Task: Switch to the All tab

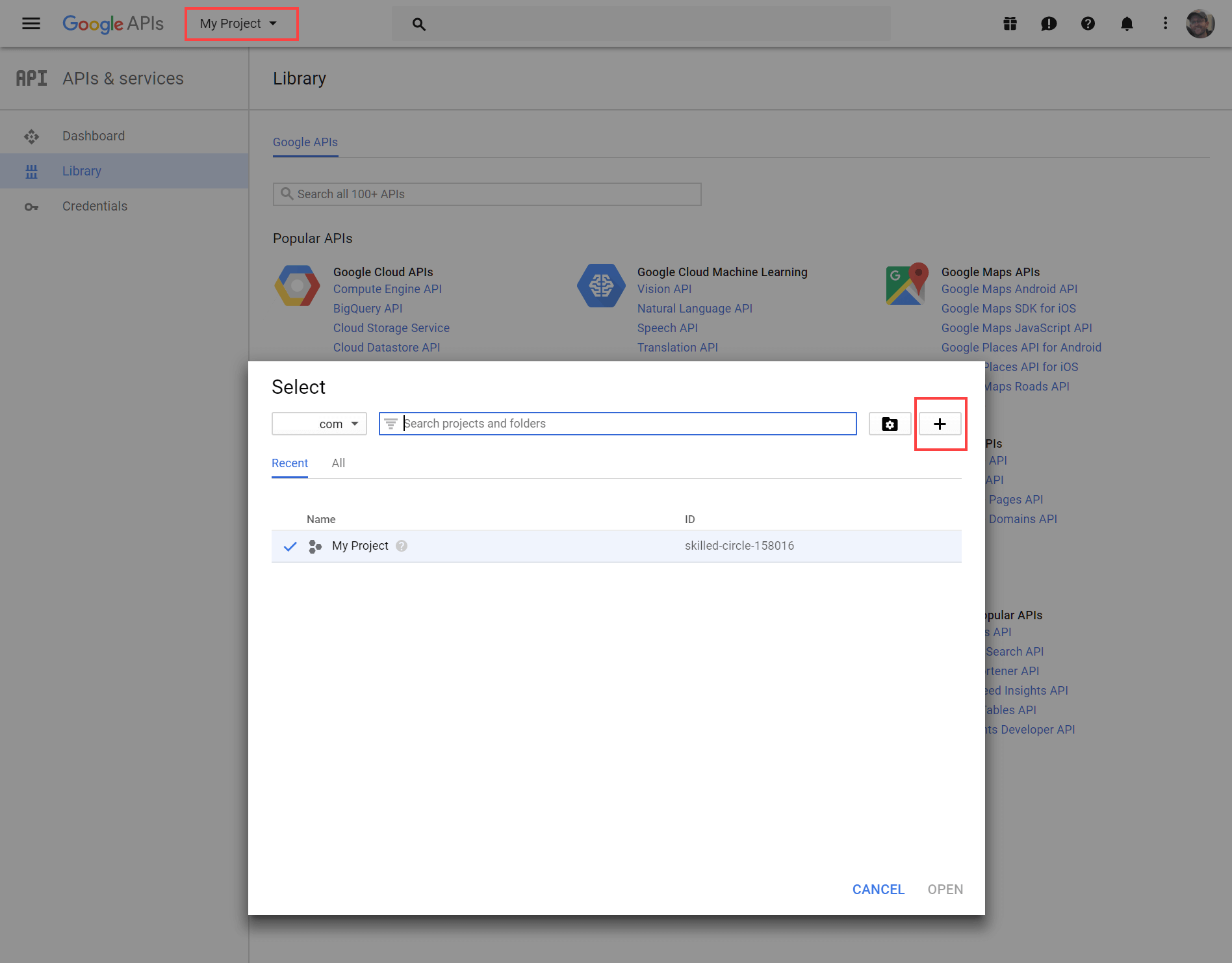Action: pyautogui.click(x=339, y=463)
